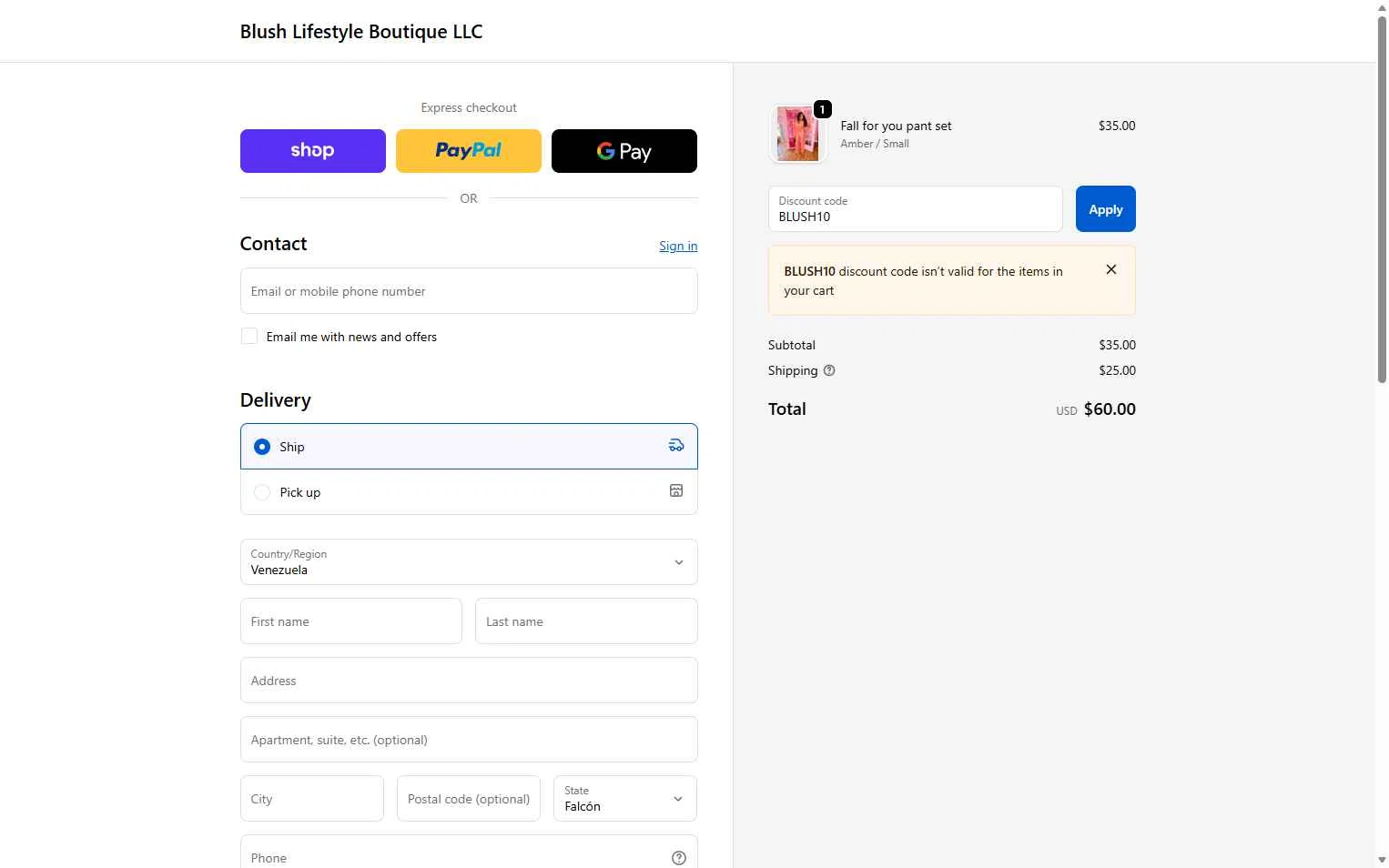Focus the Postal code (optional) field
1389x868 pixels.
click(469, 799)
